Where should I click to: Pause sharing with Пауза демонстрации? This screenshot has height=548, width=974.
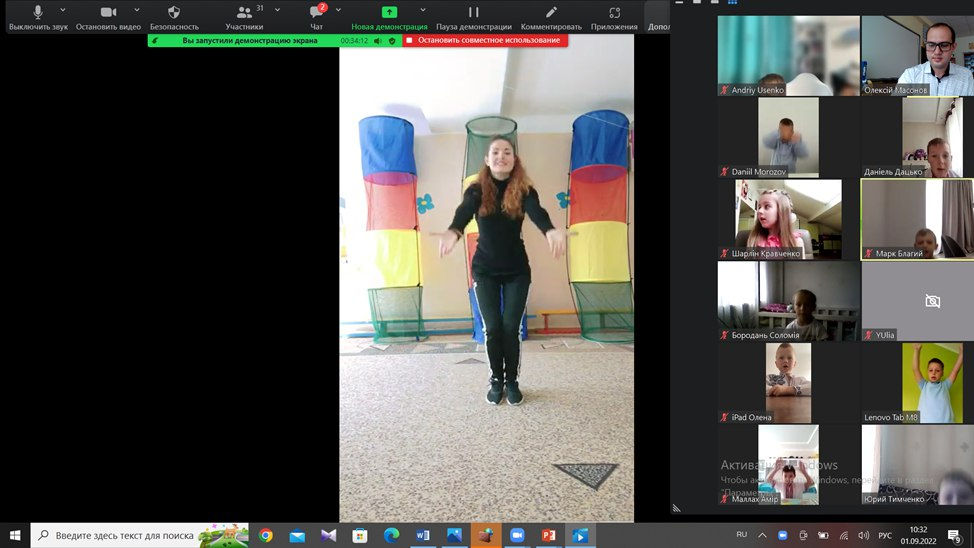point(474,17)
